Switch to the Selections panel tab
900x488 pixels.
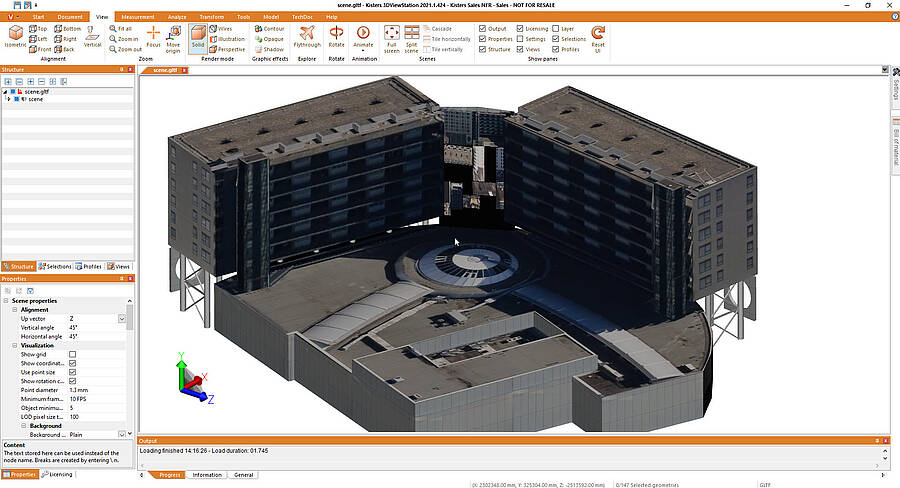tap(55, 266)
